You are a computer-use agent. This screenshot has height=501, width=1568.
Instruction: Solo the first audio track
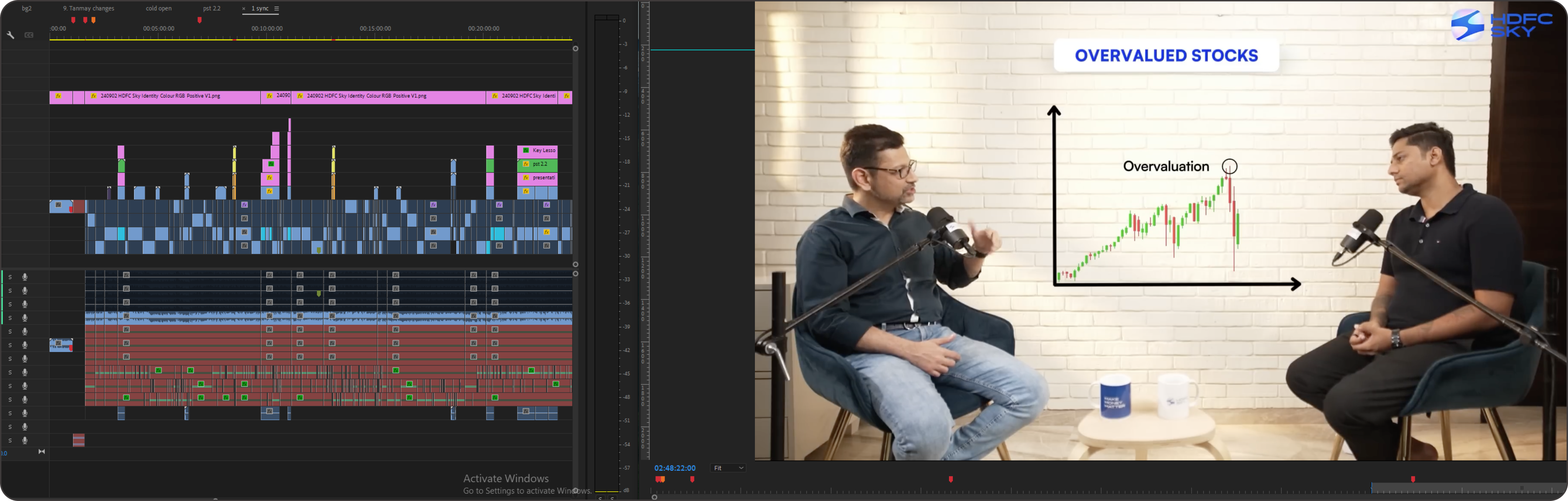pos(10,277)
